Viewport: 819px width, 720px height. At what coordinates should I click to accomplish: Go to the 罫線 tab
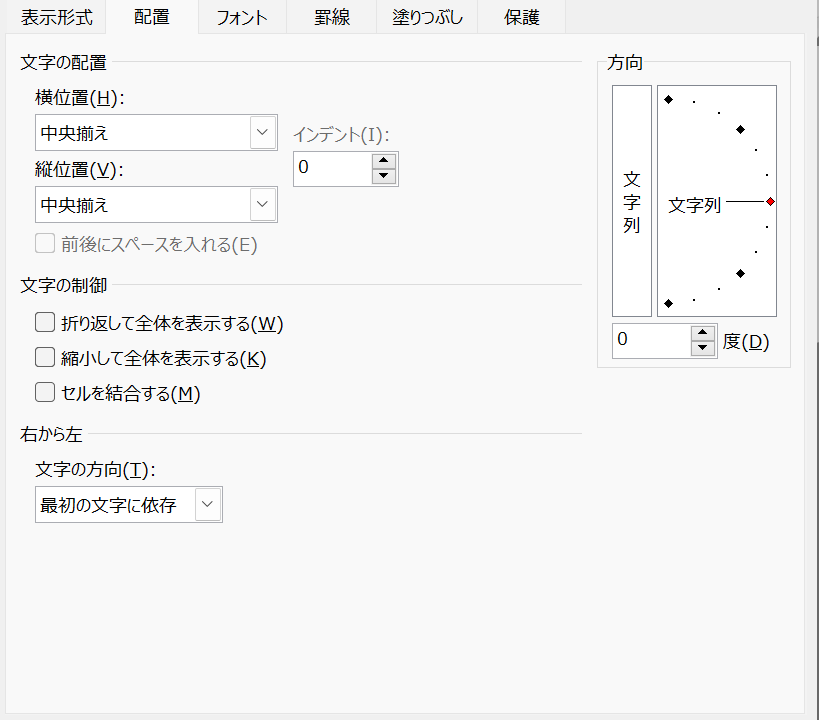pyautogui.click(x=331, y=17)
